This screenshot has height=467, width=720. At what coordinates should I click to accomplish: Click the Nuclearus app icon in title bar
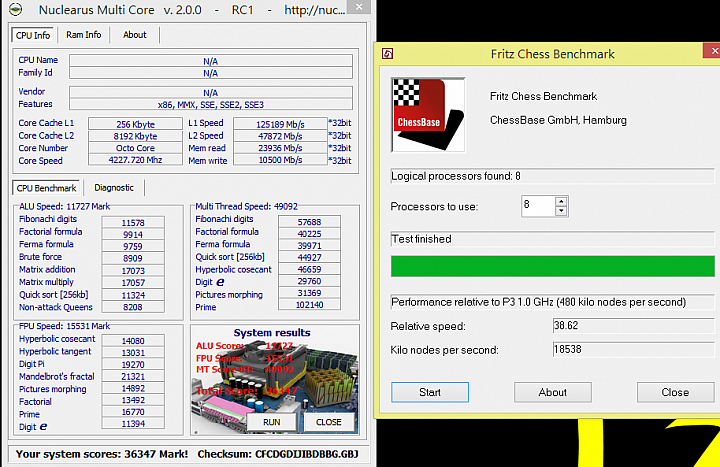point(16,9)
